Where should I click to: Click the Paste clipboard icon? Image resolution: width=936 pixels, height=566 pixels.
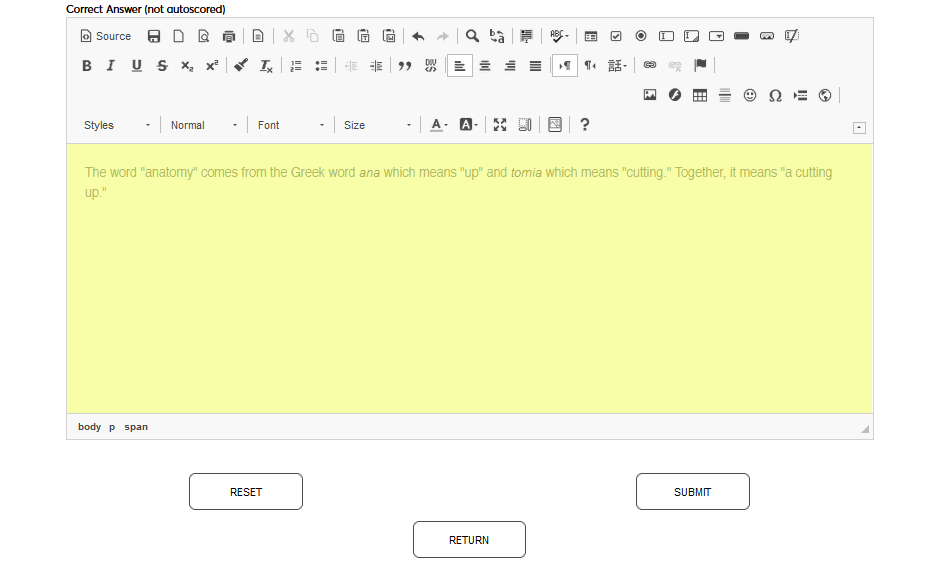point(338,36)
